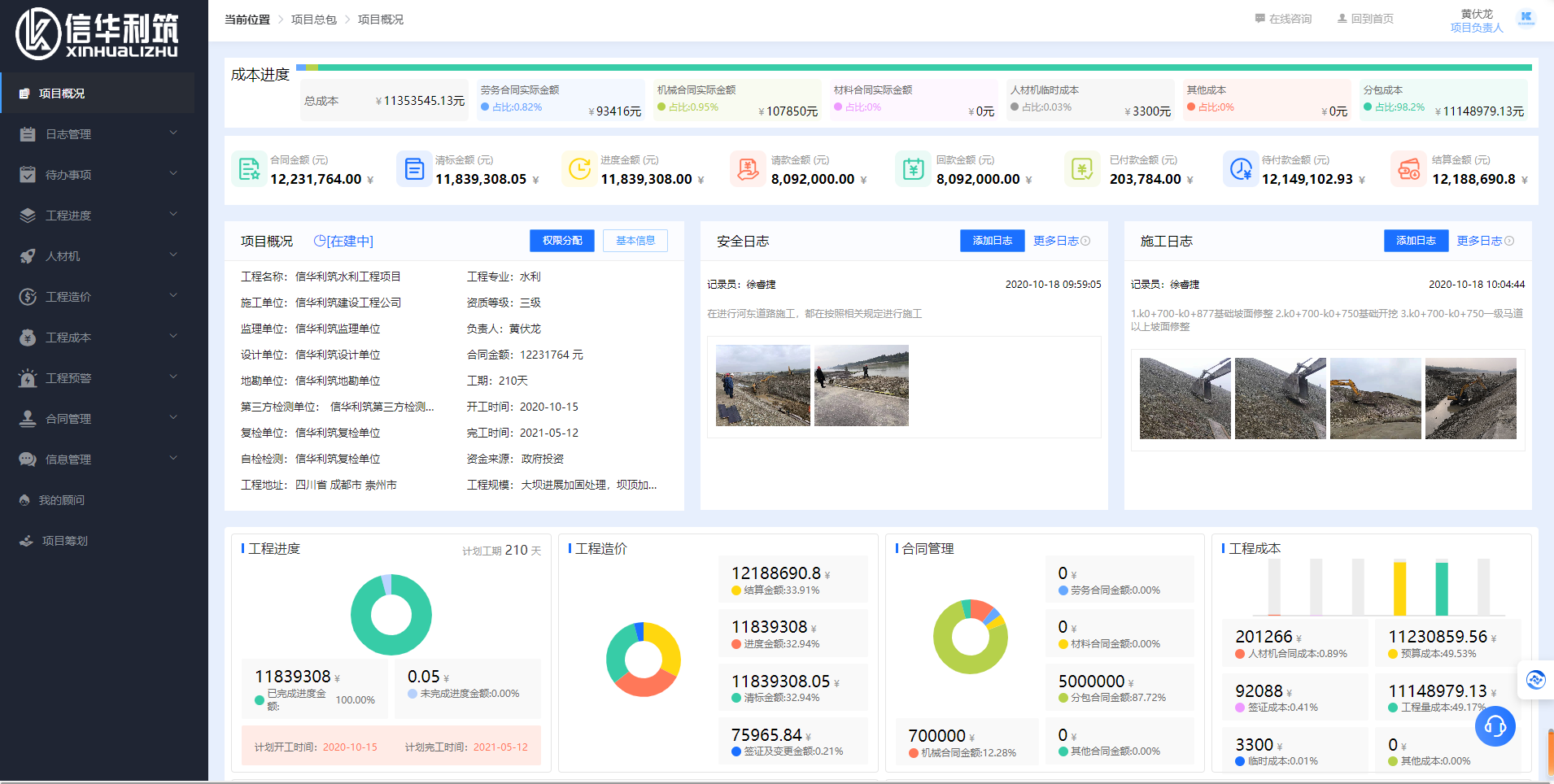Click the 结算金额 red coins icon
This screenshot has width=1554, height=784.
[1408, 169]
